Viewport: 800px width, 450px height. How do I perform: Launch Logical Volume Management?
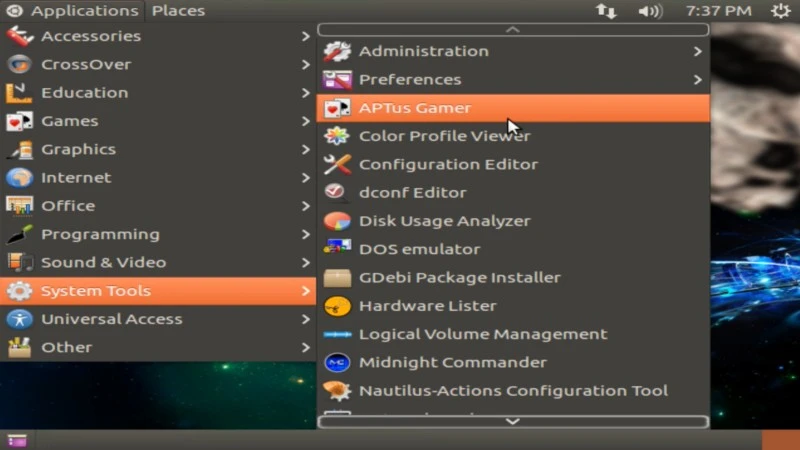coord(513,334)
